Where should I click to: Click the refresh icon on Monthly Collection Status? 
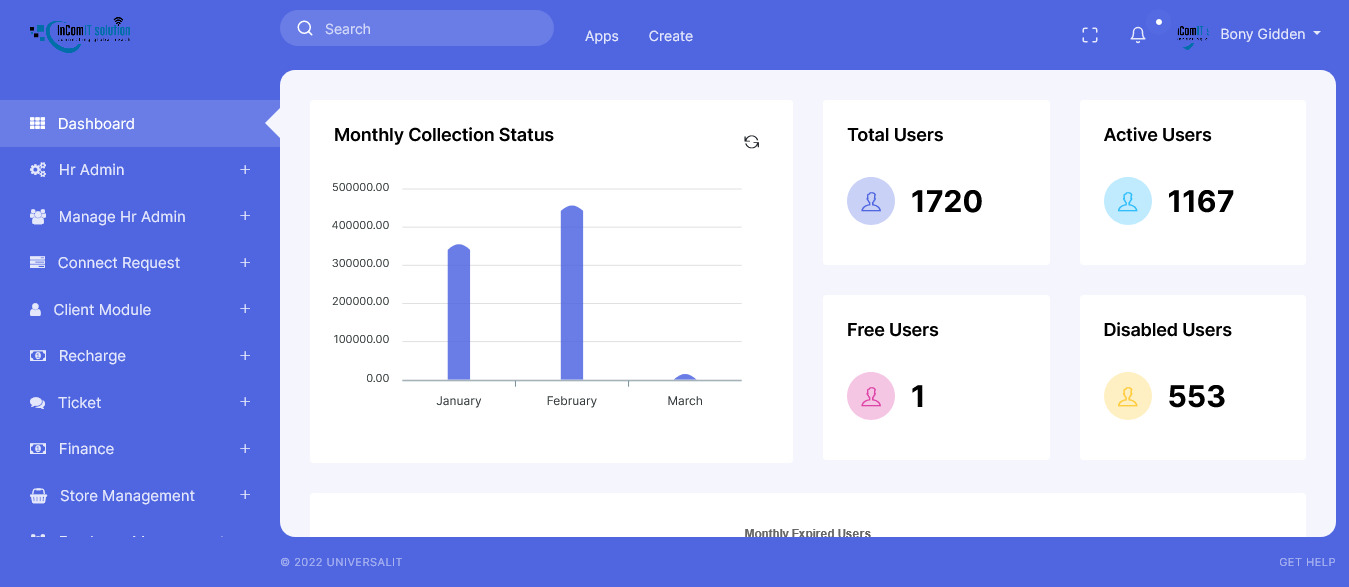pos(751,142)
